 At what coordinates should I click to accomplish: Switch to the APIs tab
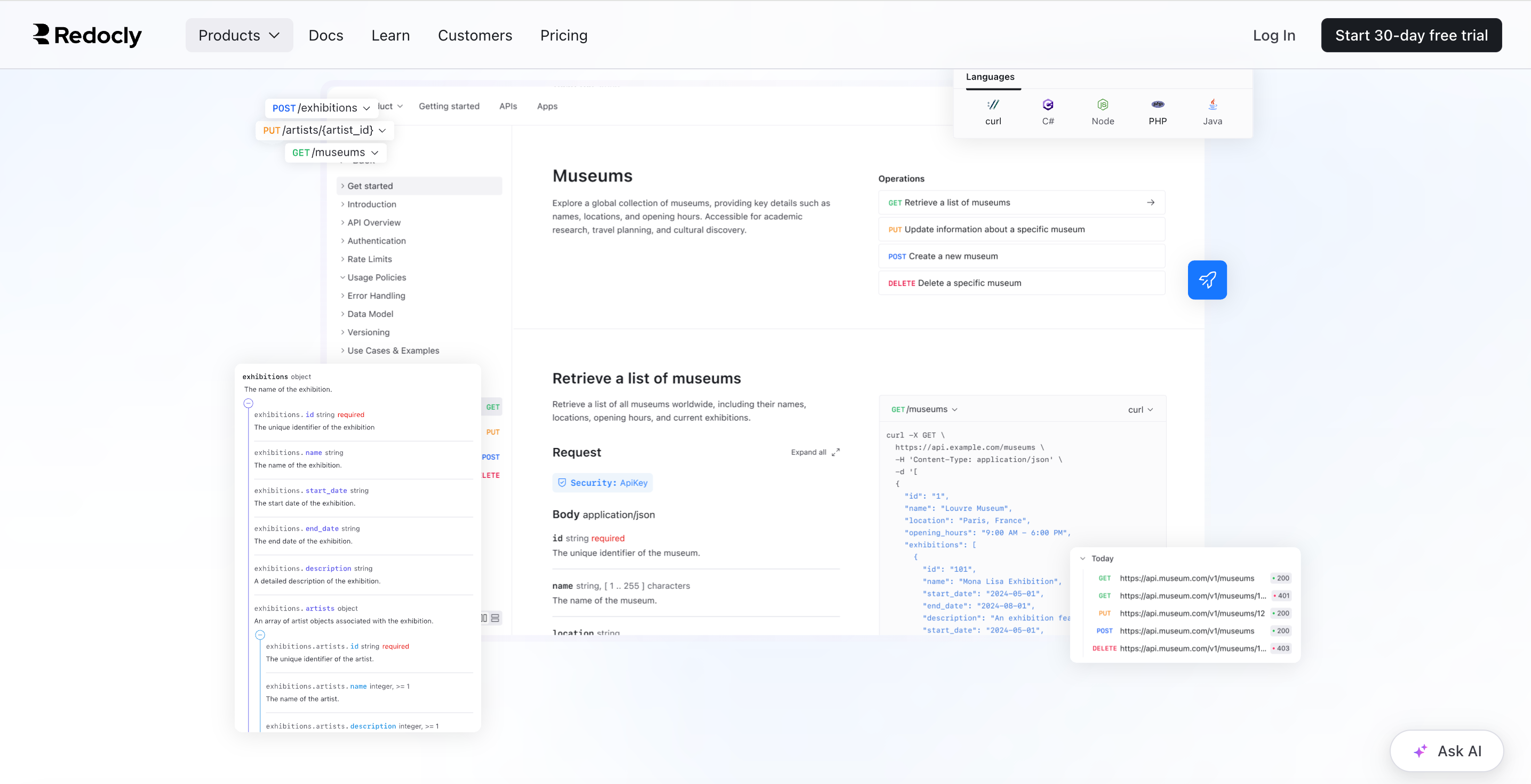point(507,106)
